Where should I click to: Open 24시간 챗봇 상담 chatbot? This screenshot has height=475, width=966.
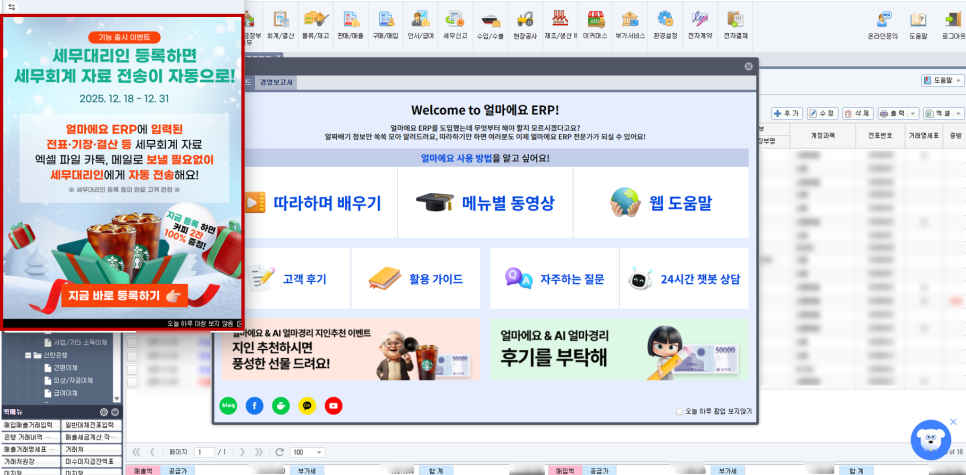click(x=684, y=278)
